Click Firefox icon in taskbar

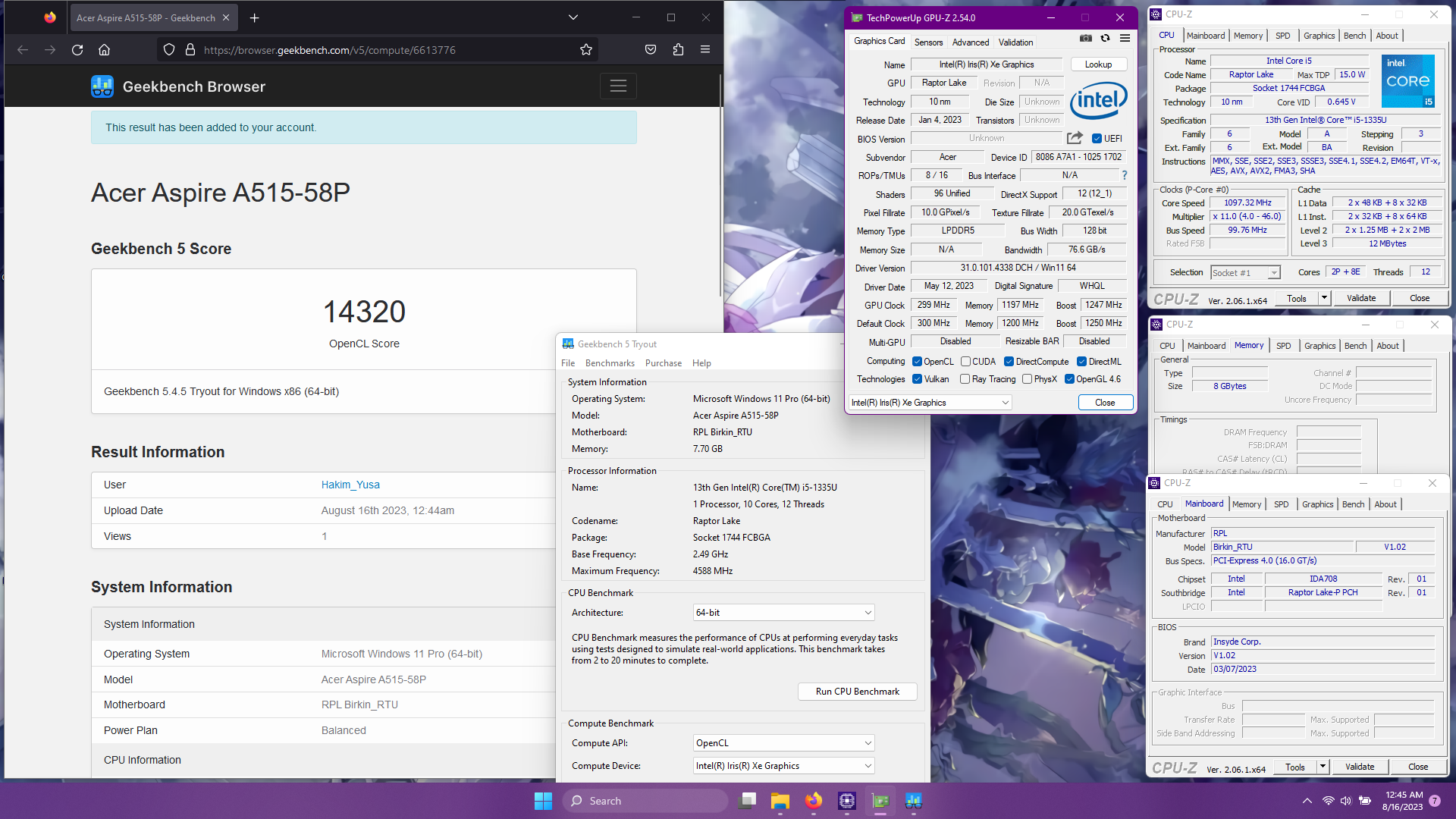(814, 801)
